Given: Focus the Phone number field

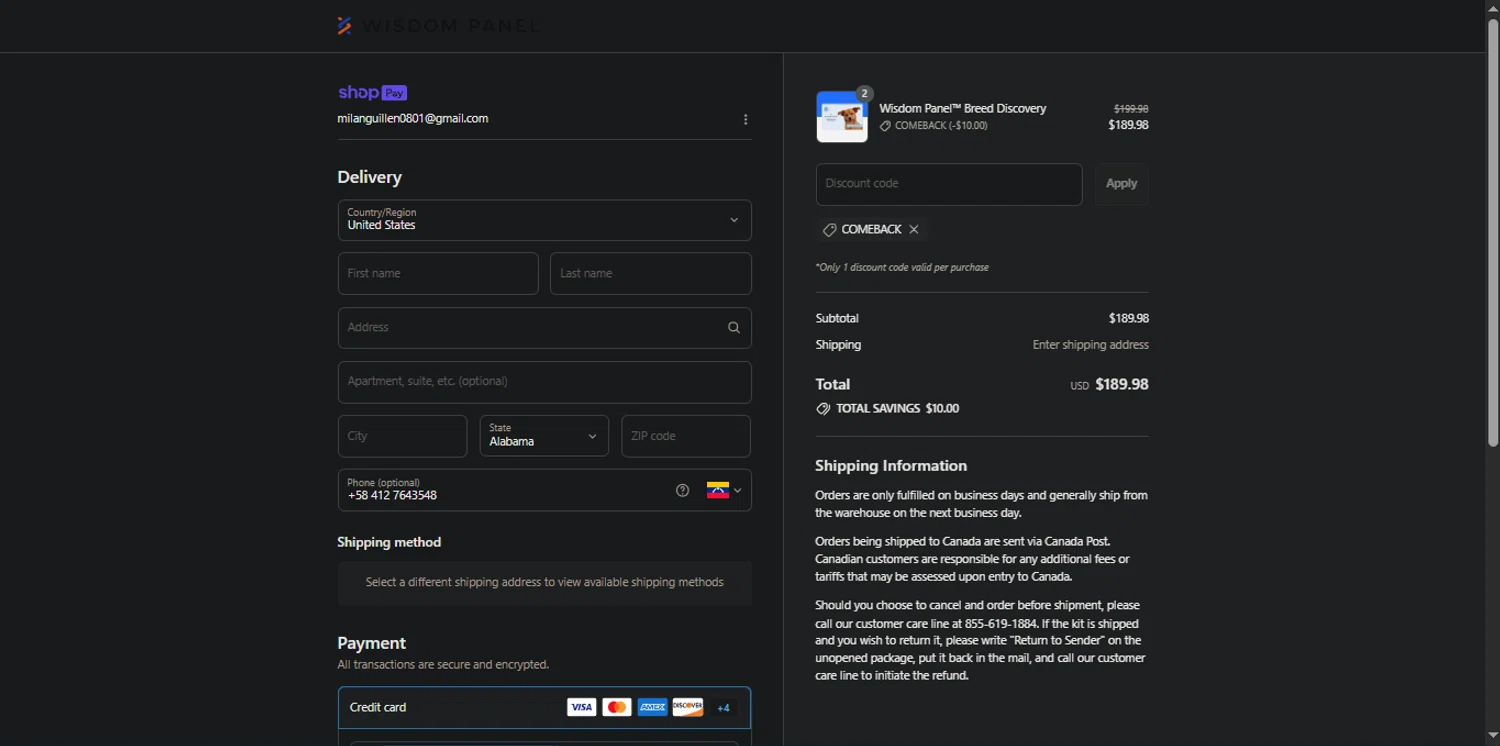Looking at the screenshot, I should click(544, 490).
